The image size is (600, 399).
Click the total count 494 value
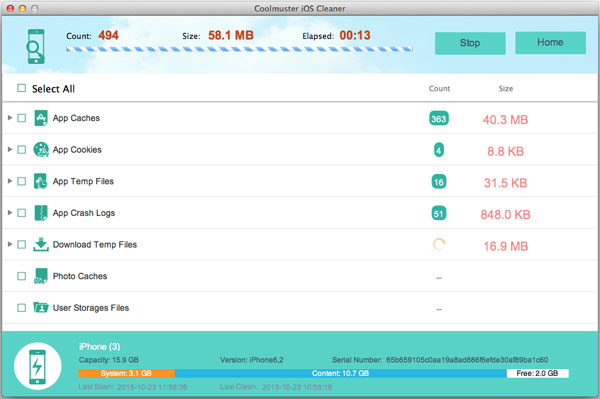tap(108, 36)
